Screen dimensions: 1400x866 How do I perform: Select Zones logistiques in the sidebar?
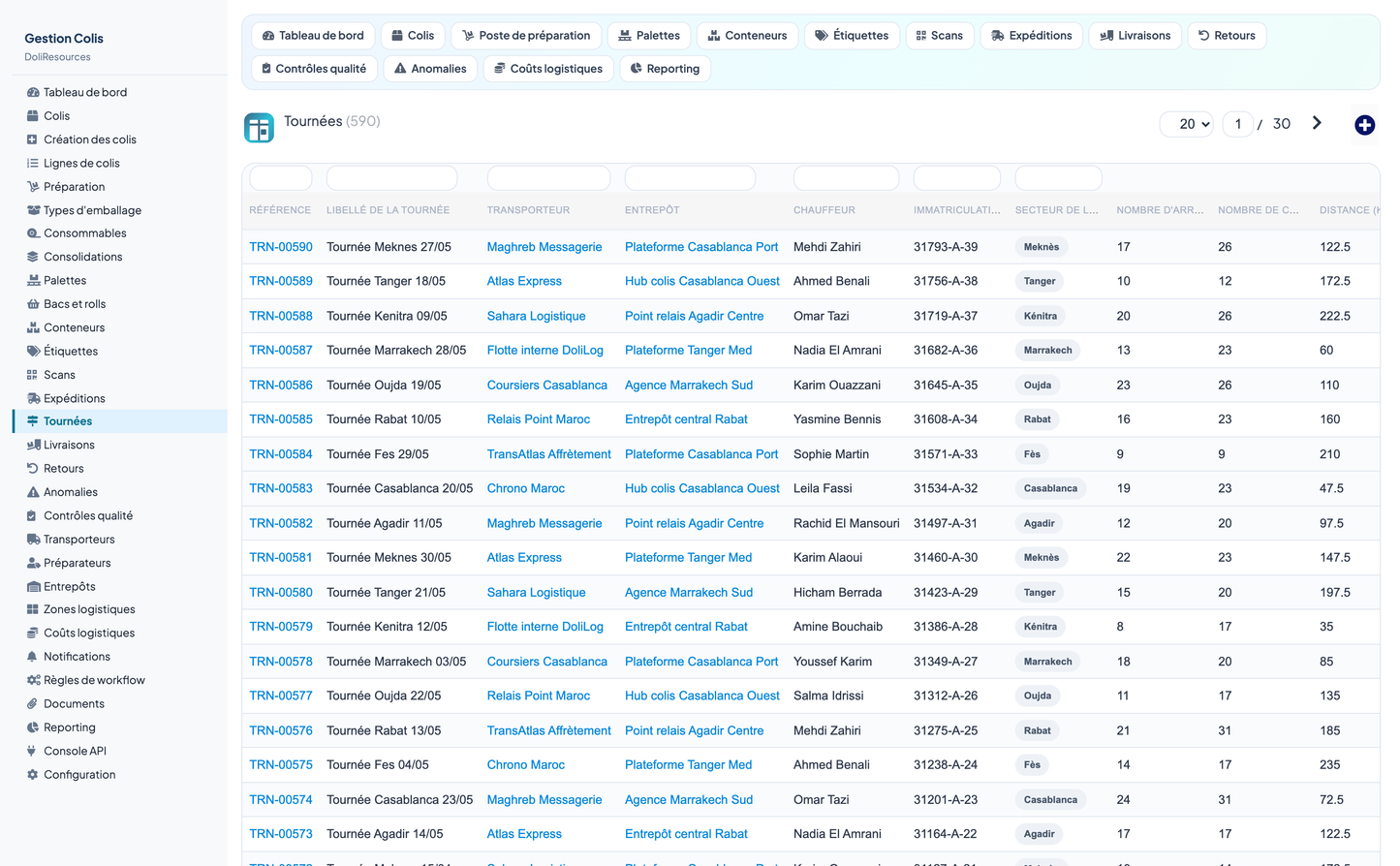tap(89, 610)
